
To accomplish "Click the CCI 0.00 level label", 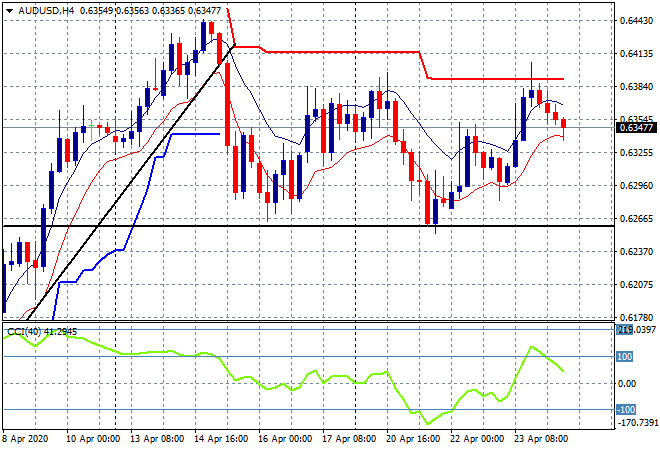I will 628,383.
